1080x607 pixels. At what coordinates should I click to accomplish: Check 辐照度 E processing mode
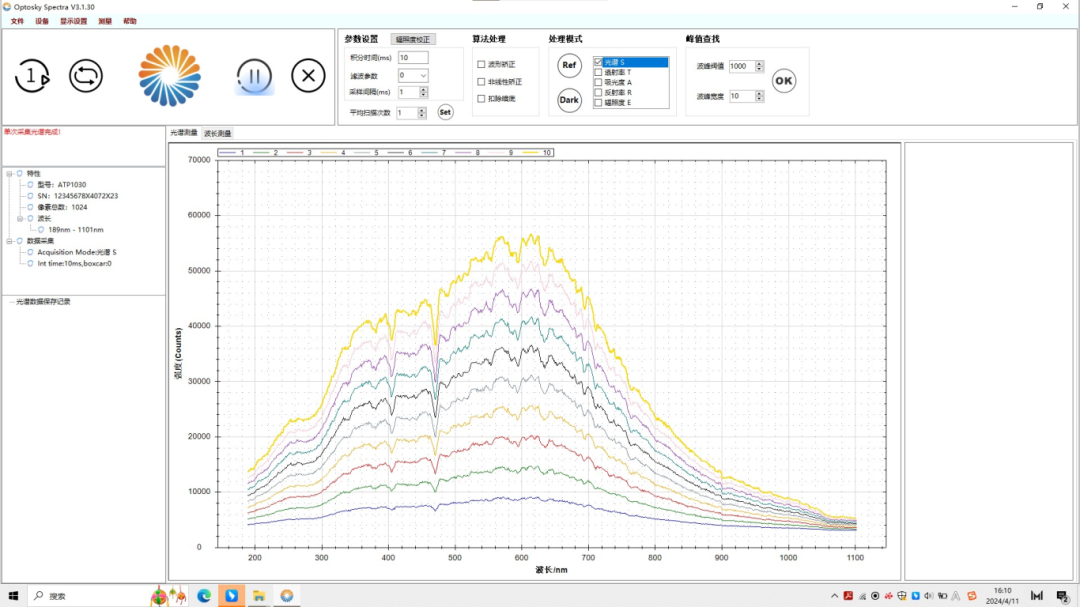[x=598, y=103]
